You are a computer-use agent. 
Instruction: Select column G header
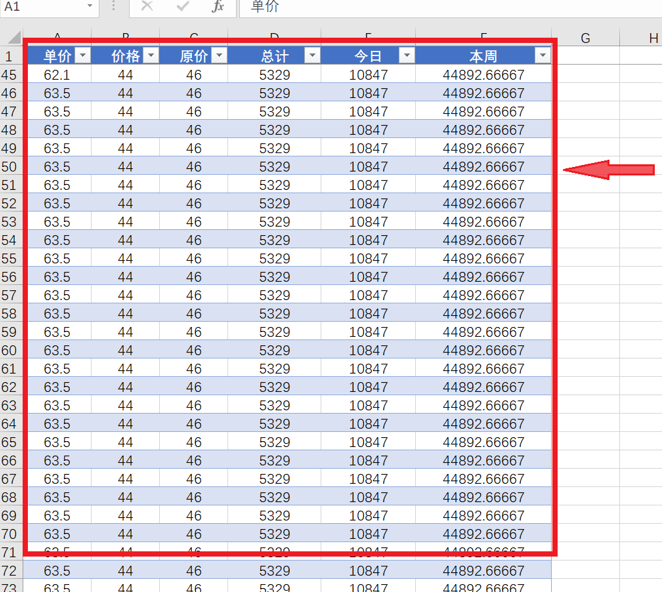[585, 38]
